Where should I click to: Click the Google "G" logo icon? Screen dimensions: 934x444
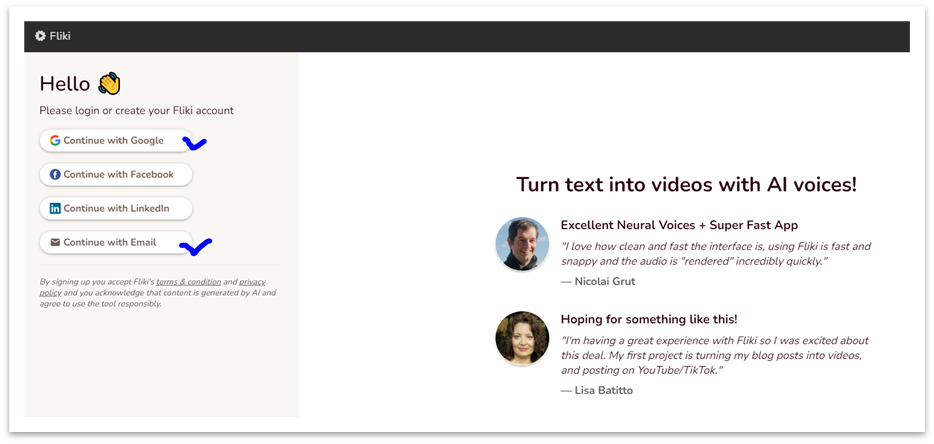pos(55,141)
